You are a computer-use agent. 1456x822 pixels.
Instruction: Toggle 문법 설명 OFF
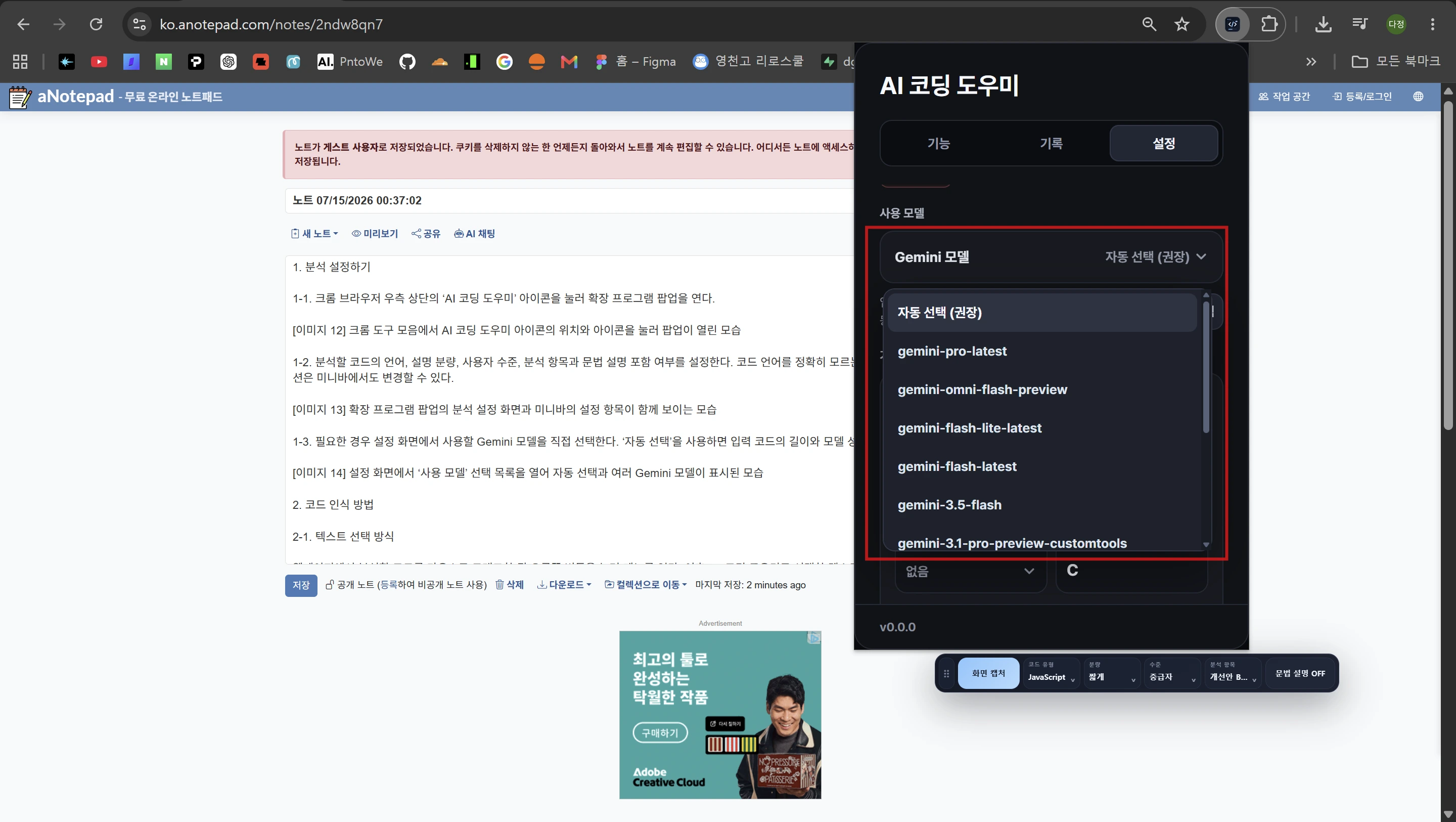click(x=1300, y=673)
